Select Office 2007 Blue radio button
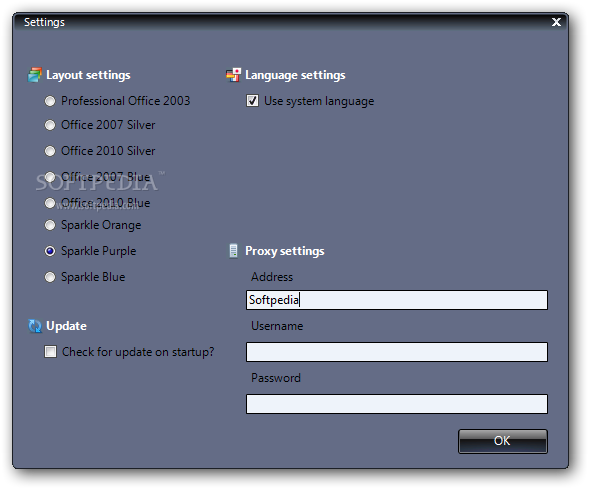 (50, 177)
